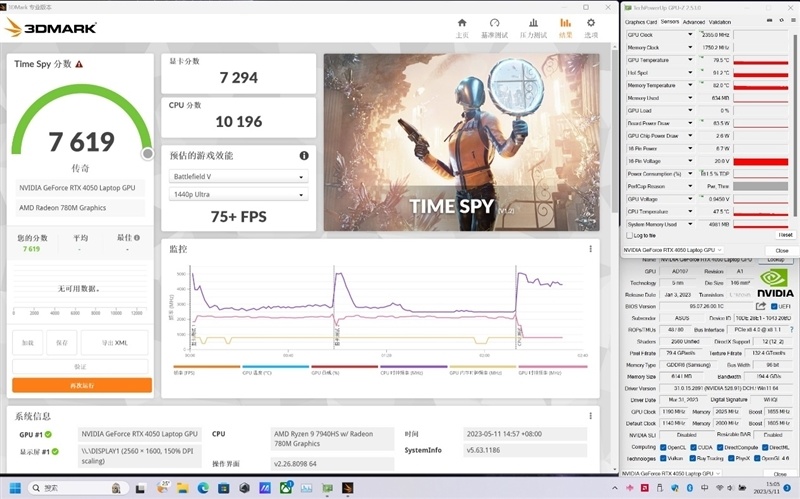Image resolution: width=800 pixels, height=499 pixels.
Task: Open Windows Start menu
Action: click(x=15, y=488)
